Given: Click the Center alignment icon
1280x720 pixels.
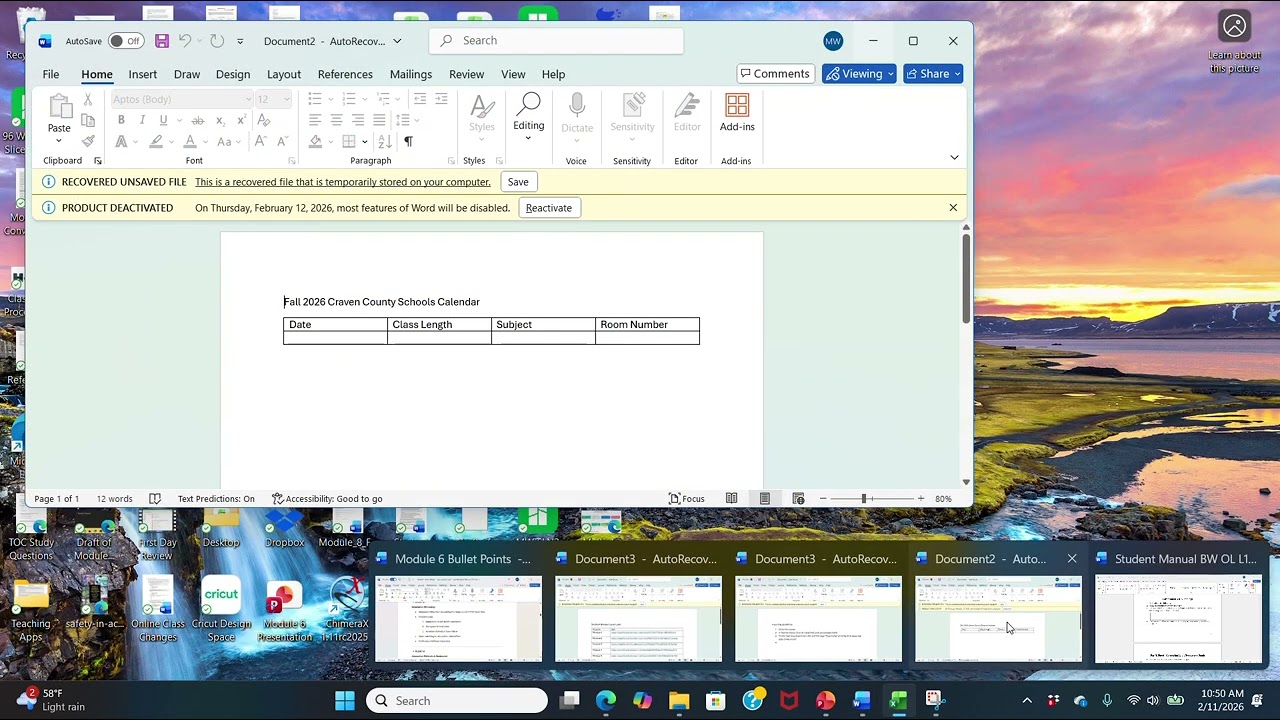Looking at the screenshot, I should pyautogui.click(x=336, y=120).
